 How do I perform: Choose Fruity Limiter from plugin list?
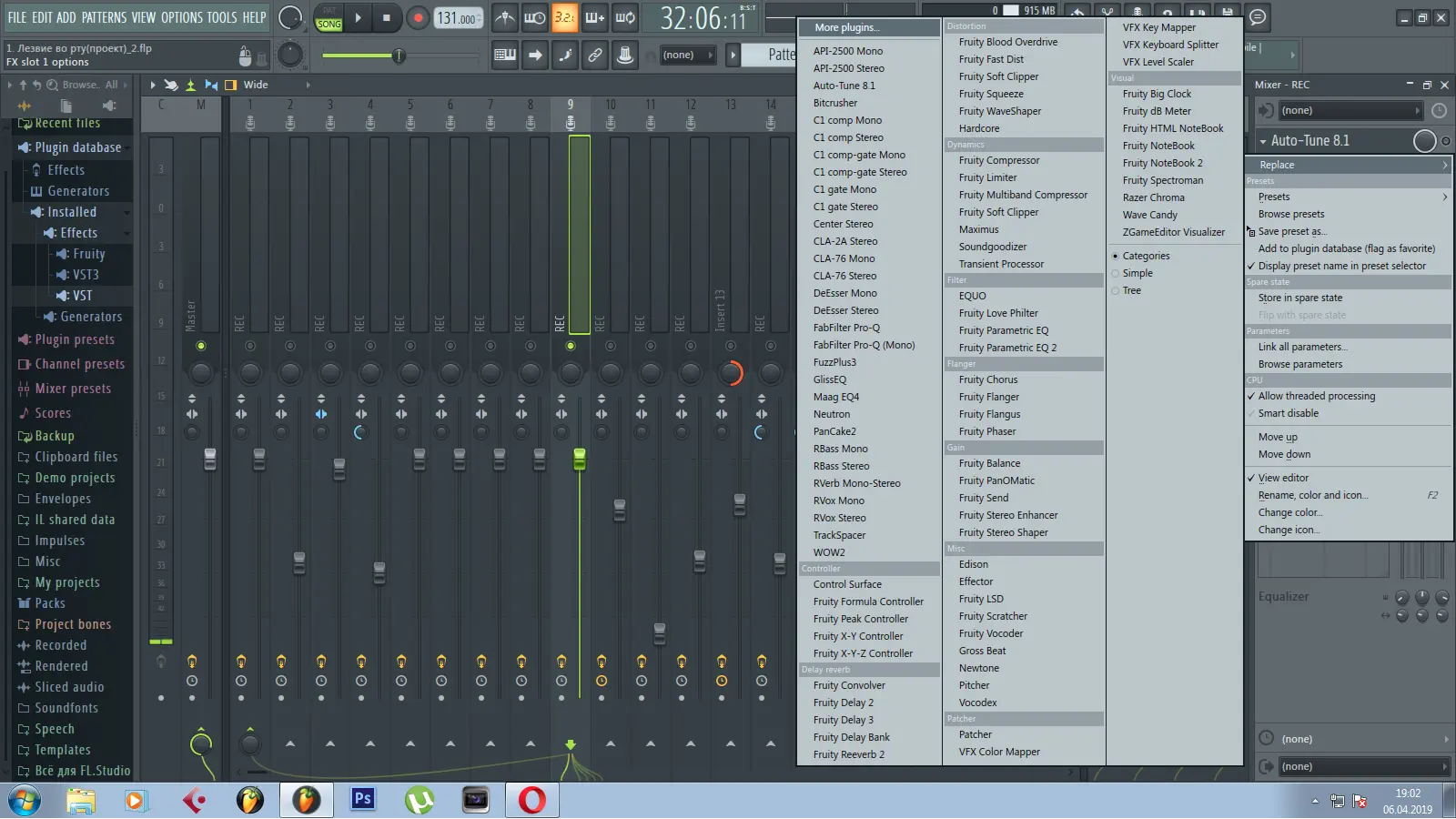point(987,177)
